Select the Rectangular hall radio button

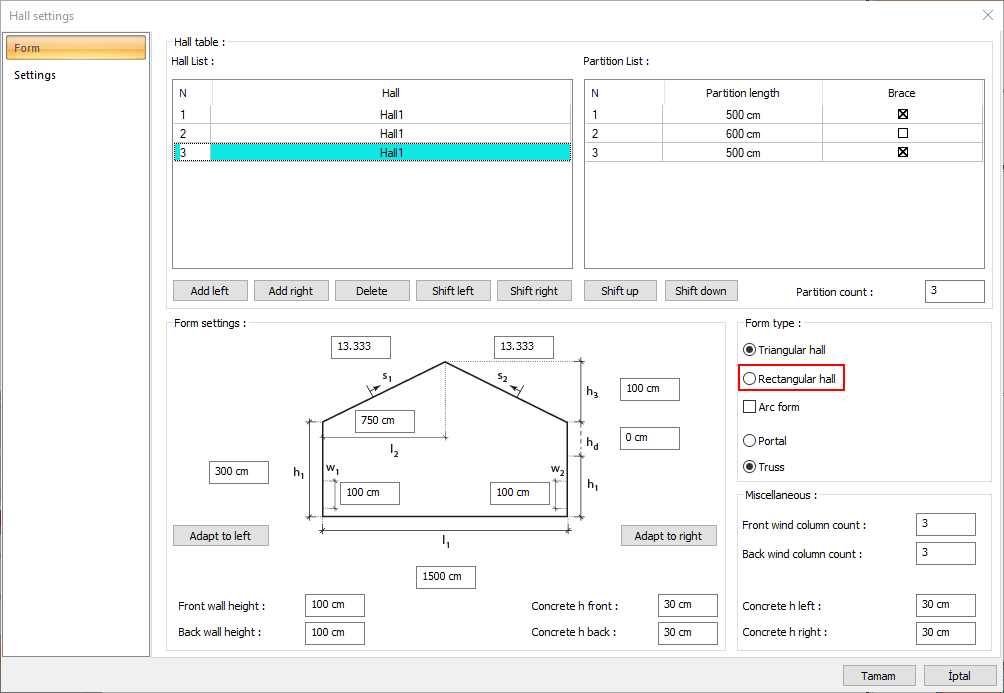(x=750, y=379)
